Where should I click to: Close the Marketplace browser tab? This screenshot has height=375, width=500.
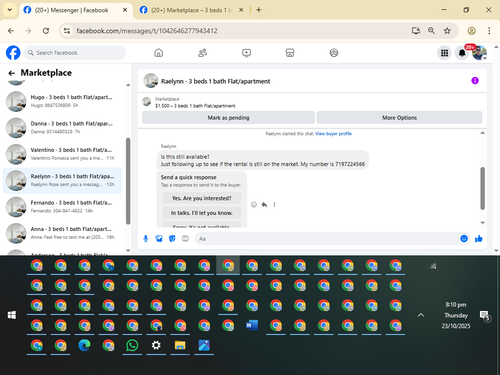(241, 10)
